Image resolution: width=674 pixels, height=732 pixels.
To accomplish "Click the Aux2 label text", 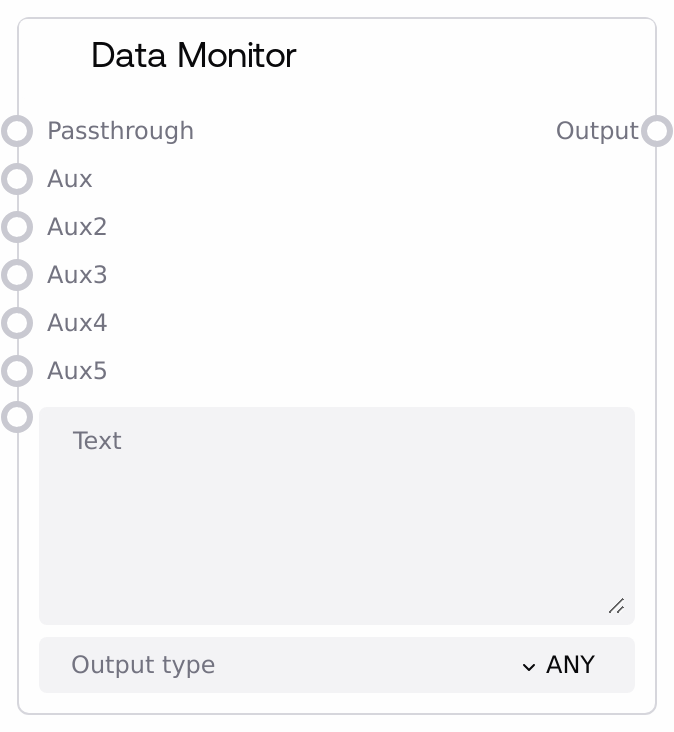I will (x=77, y=227).
